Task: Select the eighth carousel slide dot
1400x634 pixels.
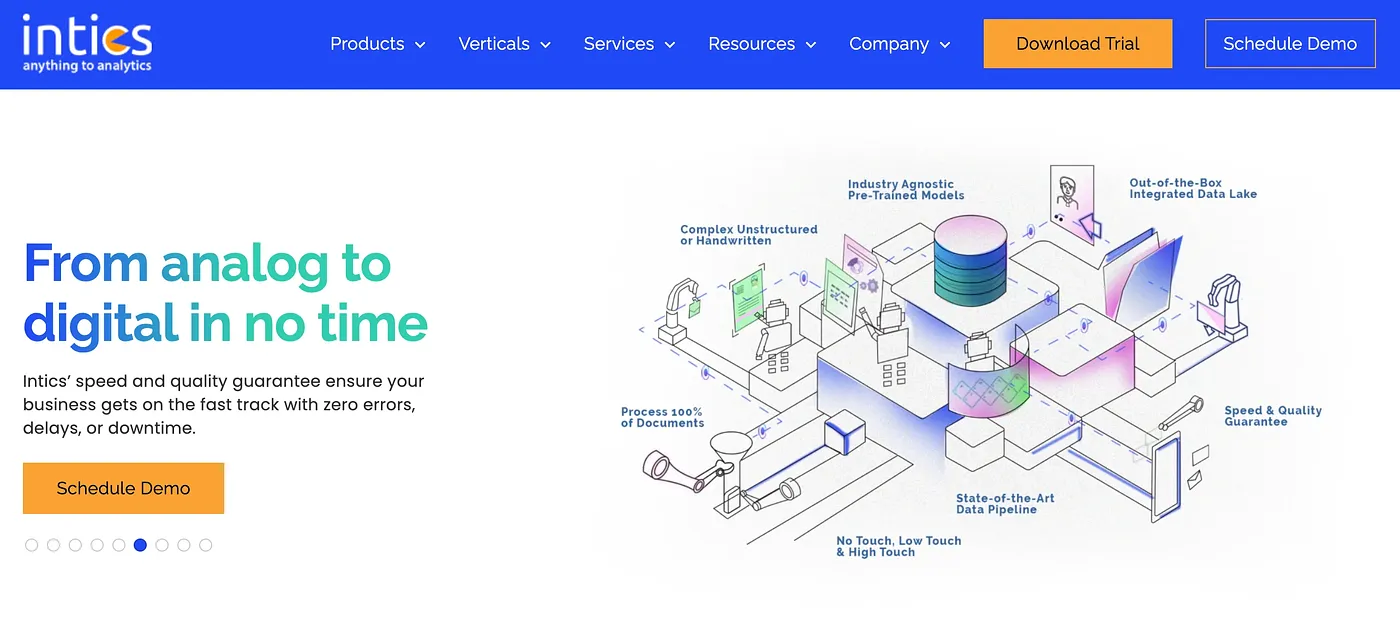Action: coord(184,545)
